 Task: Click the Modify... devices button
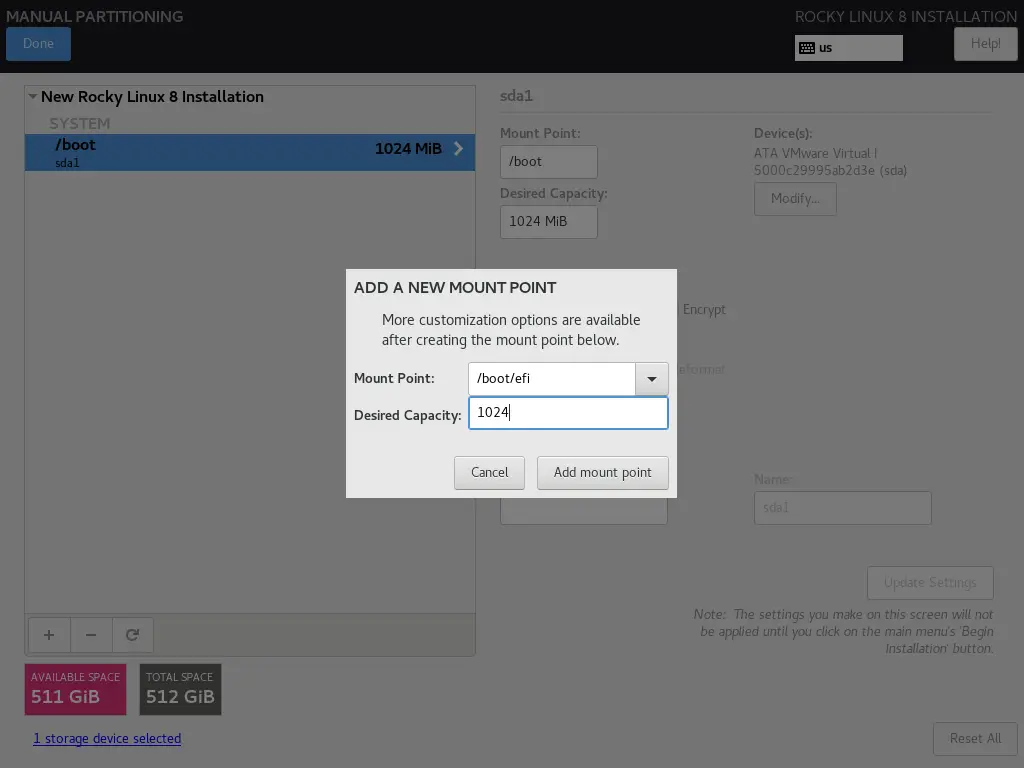(795, 199)
